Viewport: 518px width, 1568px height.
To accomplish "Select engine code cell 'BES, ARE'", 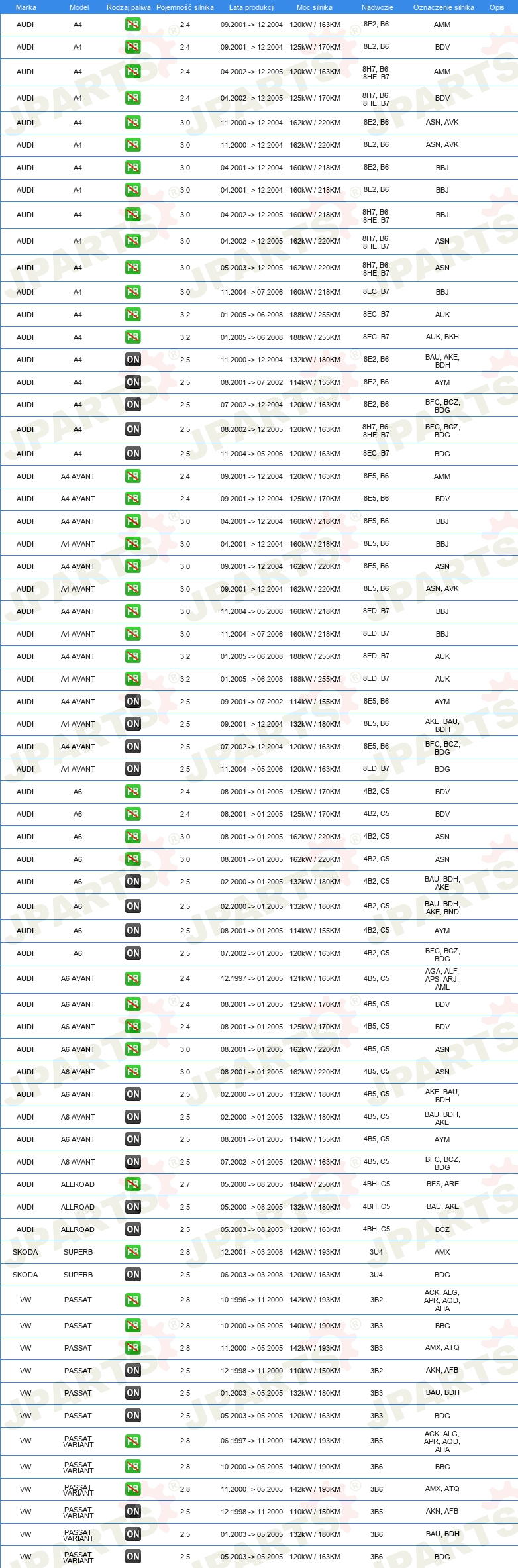I will pyautogui.click(x=442, y=1184).
